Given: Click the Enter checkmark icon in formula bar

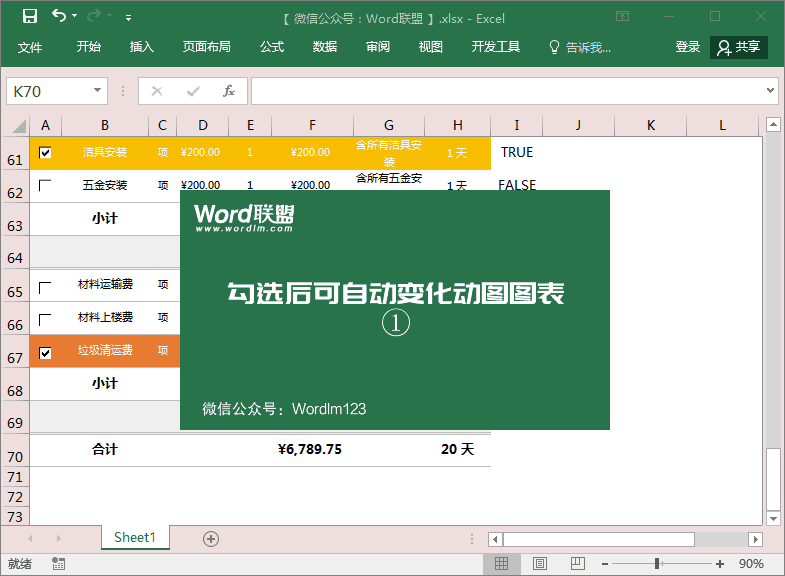Looking at the screenshot, I should [x=193, y=91].
